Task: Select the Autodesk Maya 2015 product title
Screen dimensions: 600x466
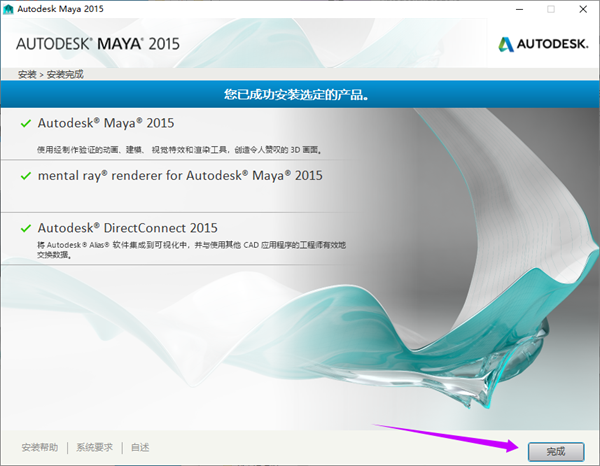Action: point(106,123)
